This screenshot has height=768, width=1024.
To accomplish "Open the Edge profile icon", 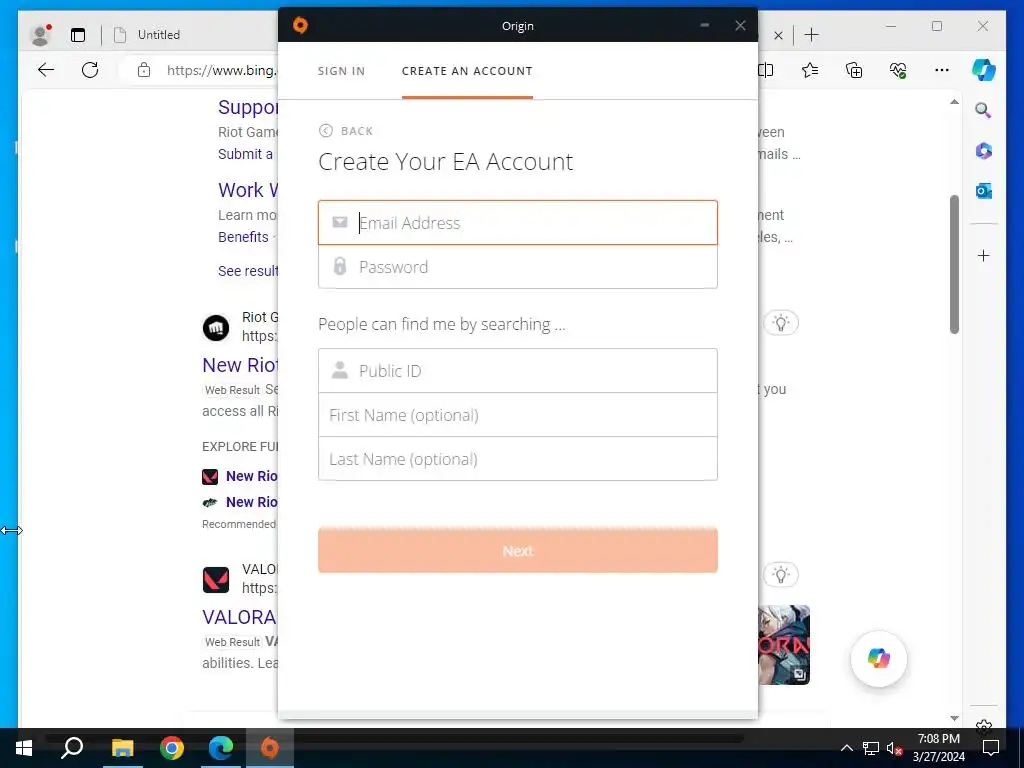I will (x=40, y=35).
